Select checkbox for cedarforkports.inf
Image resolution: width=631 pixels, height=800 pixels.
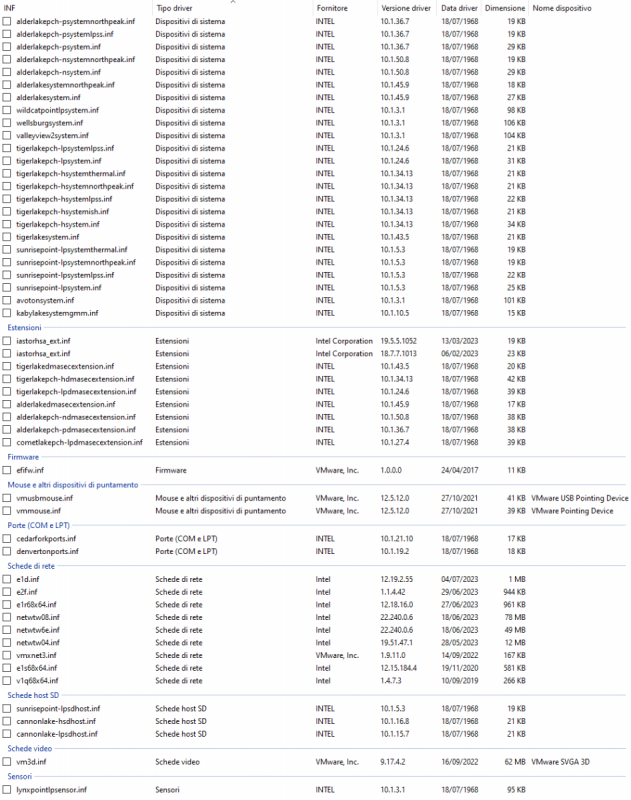coord(7,539)
